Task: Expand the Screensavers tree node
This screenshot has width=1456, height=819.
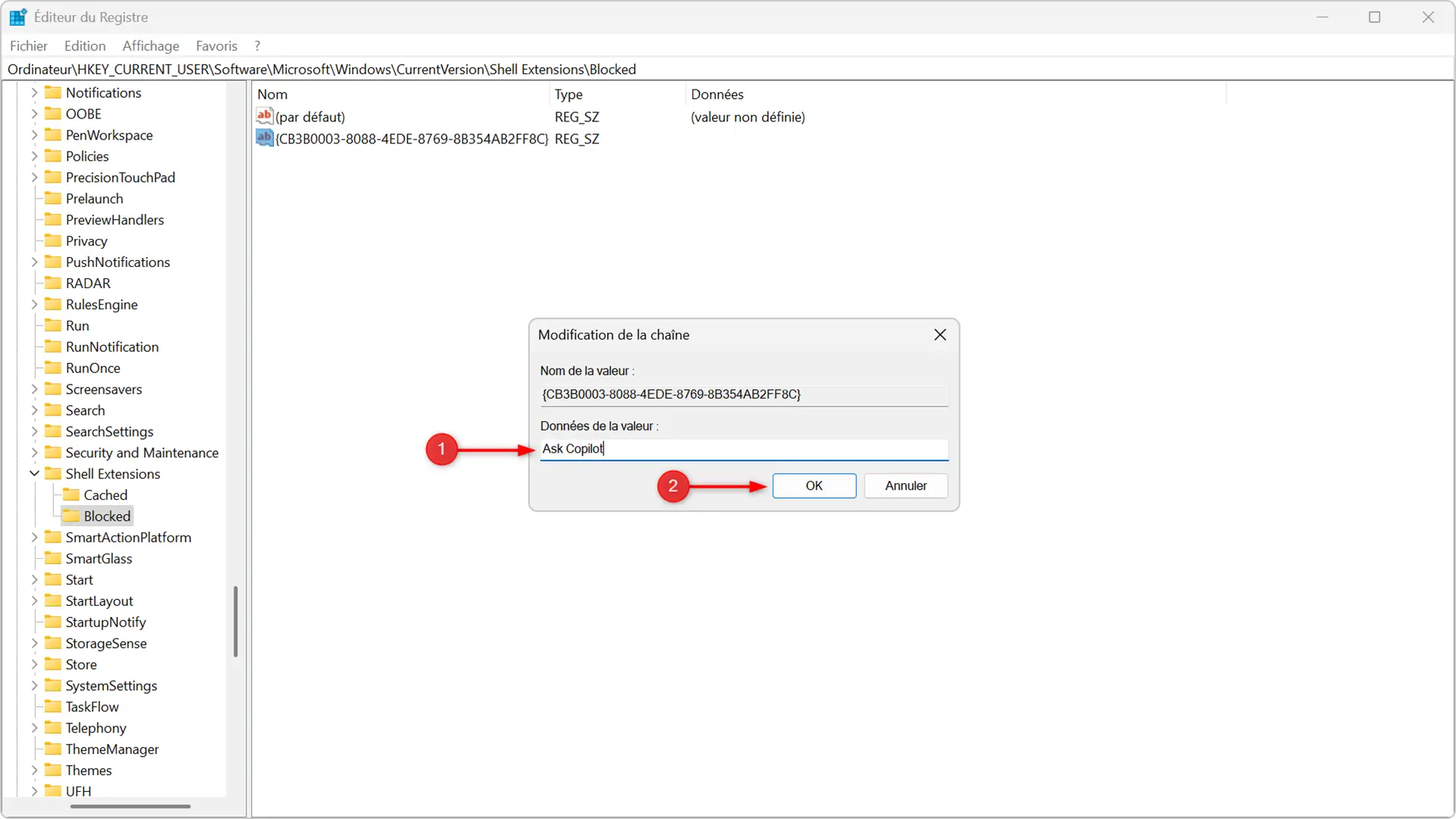Action: click(x=34, y=389)
